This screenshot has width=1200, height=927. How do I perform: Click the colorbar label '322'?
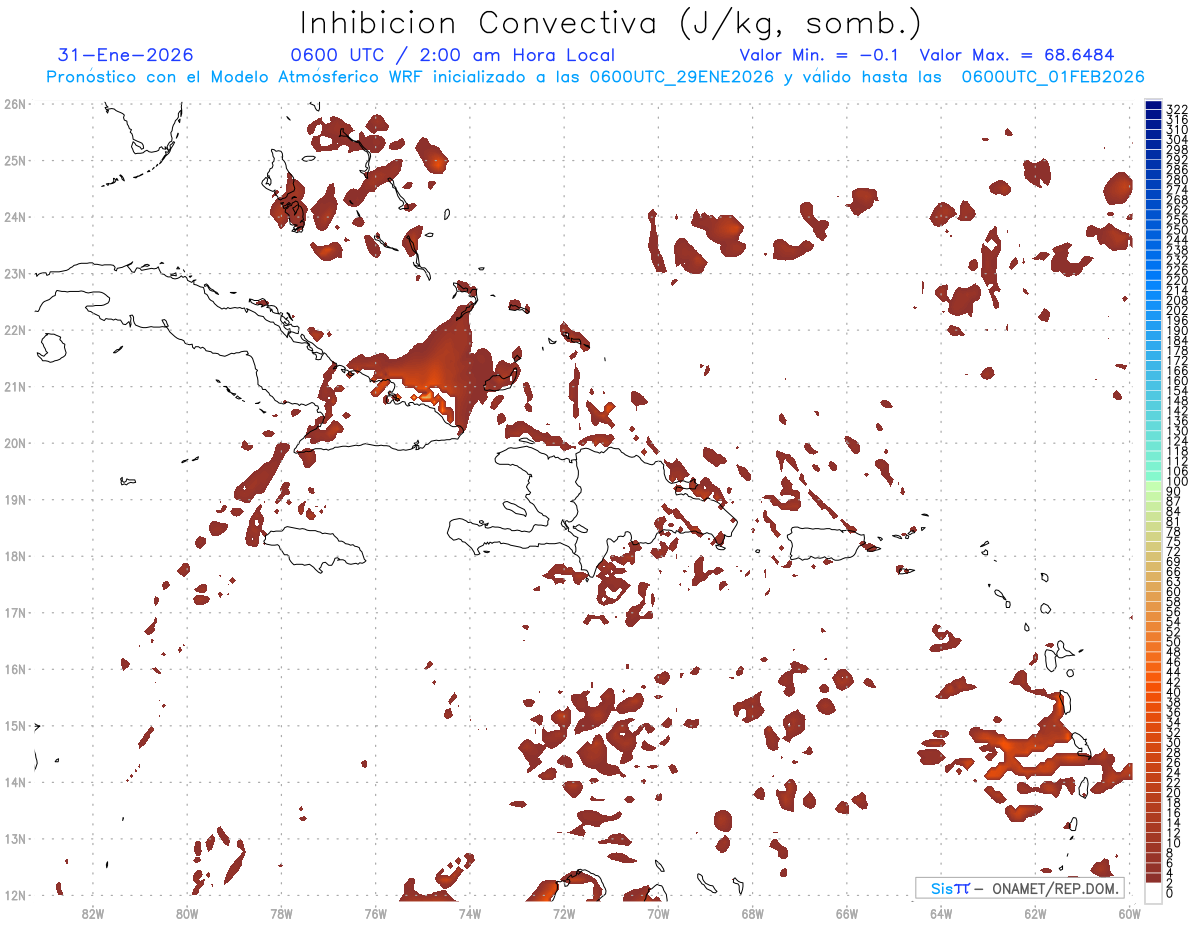1177,108
